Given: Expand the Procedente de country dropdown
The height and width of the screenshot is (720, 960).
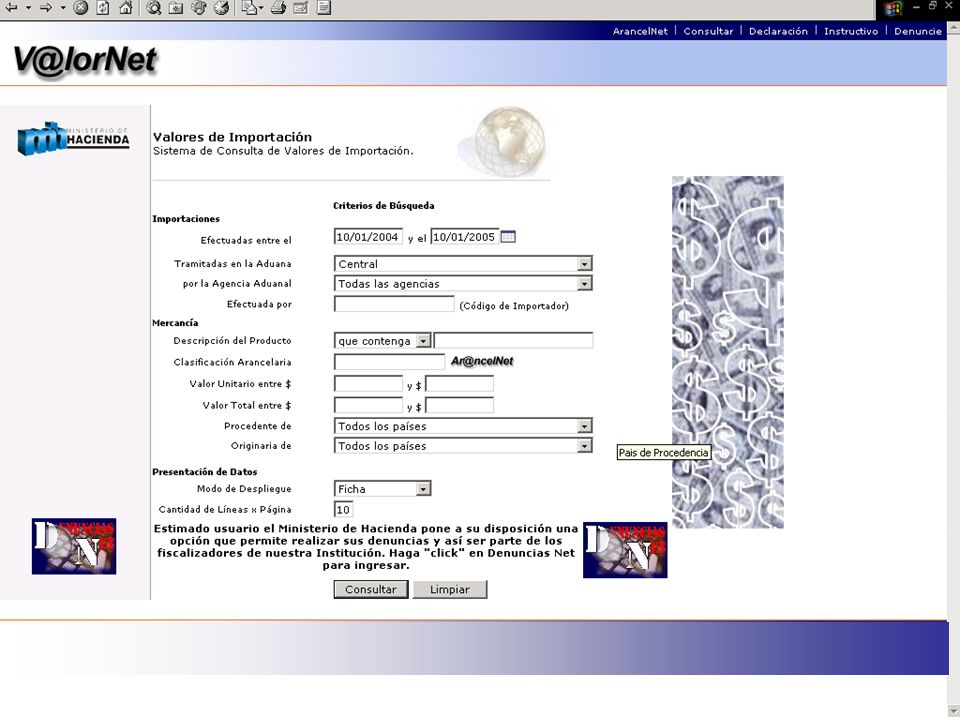Looking at the screenshot, I should click(463, 426).
